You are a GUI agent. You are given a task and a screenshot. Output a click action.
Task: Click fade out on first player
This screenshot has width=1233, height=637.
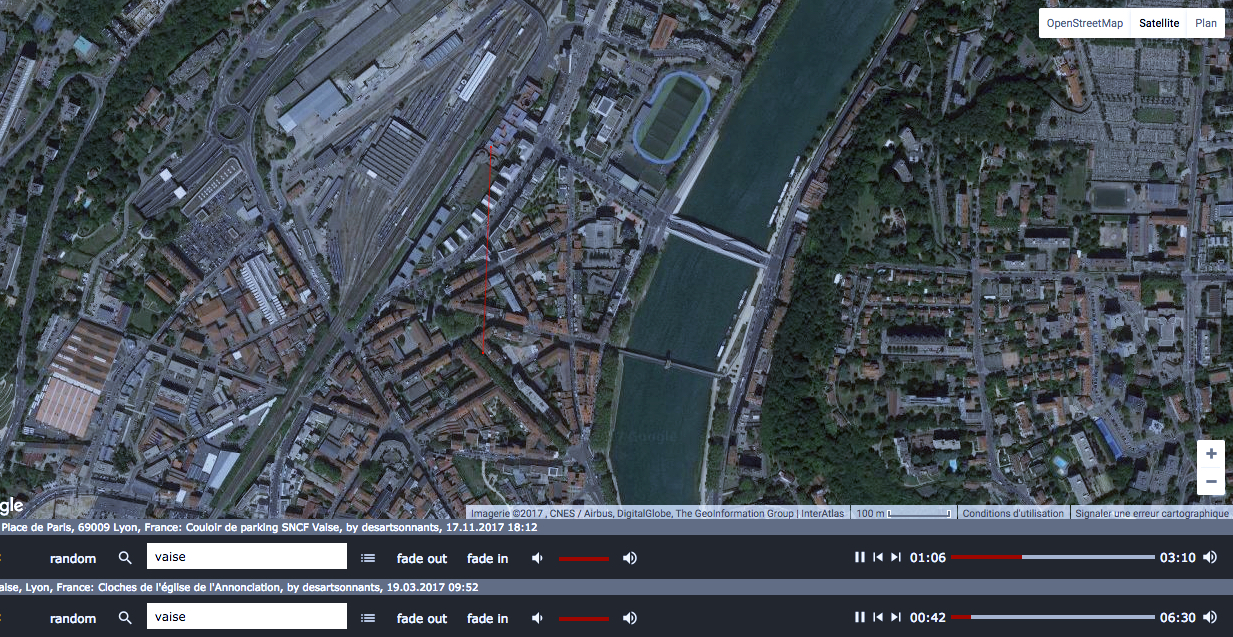point(422,558)
